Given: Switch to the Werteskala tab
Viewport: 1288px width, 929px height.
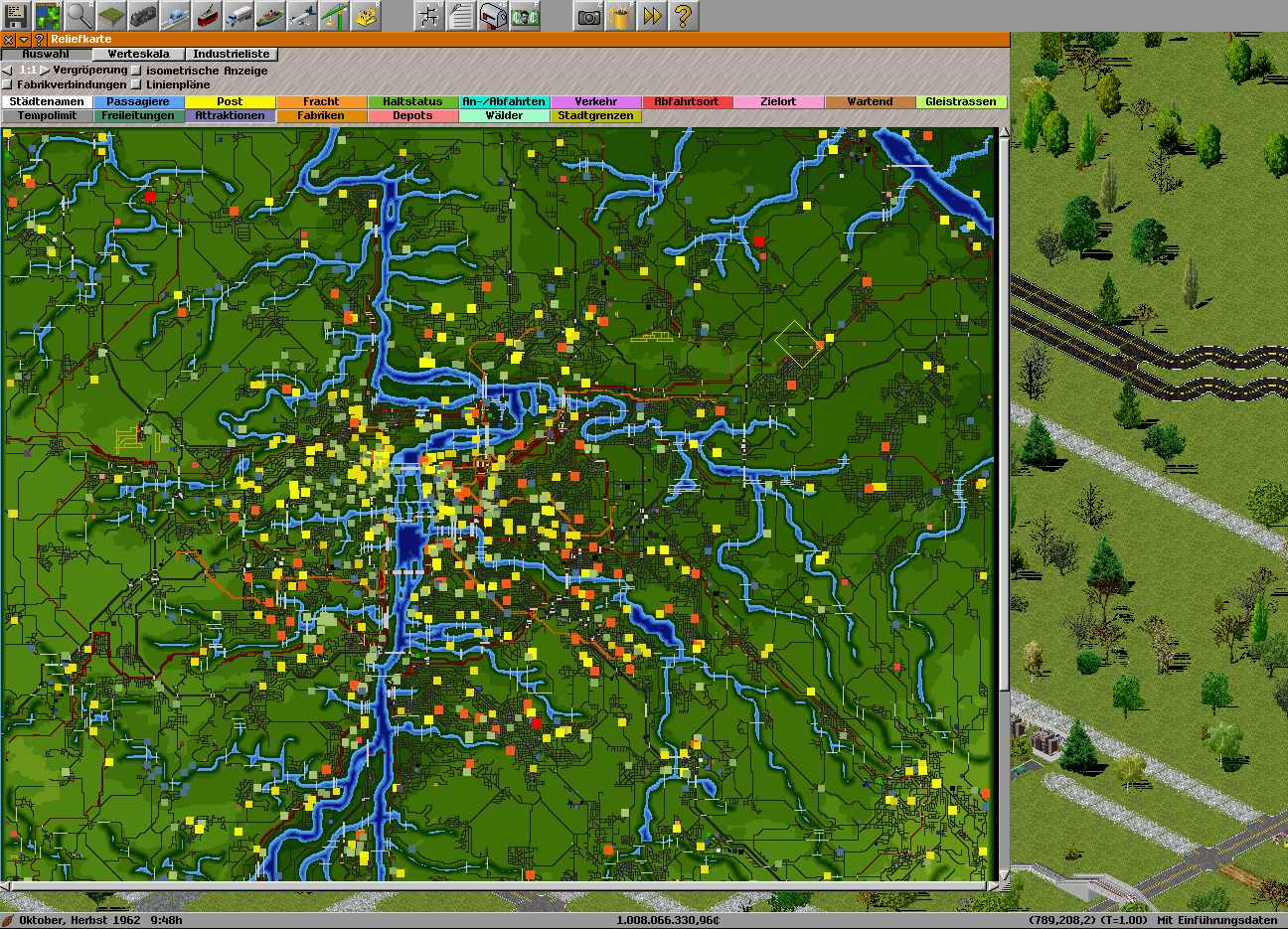Looking at the screenshot, I should [x=138, y=55].
